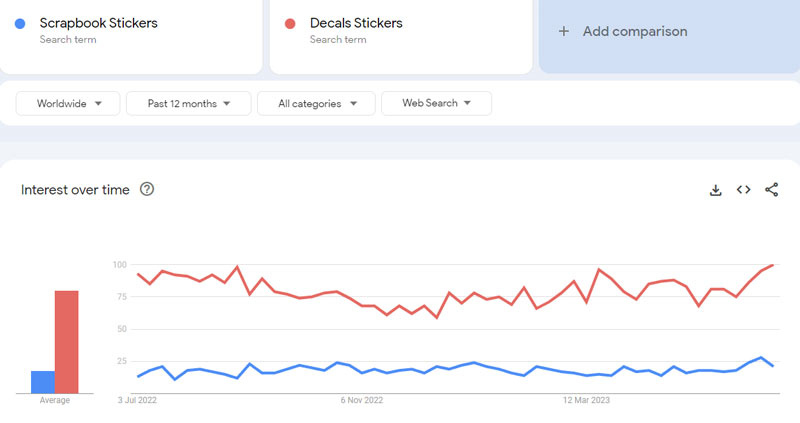Open help icon beside Interest over time
800x423 pixels.
click(147, 190)
